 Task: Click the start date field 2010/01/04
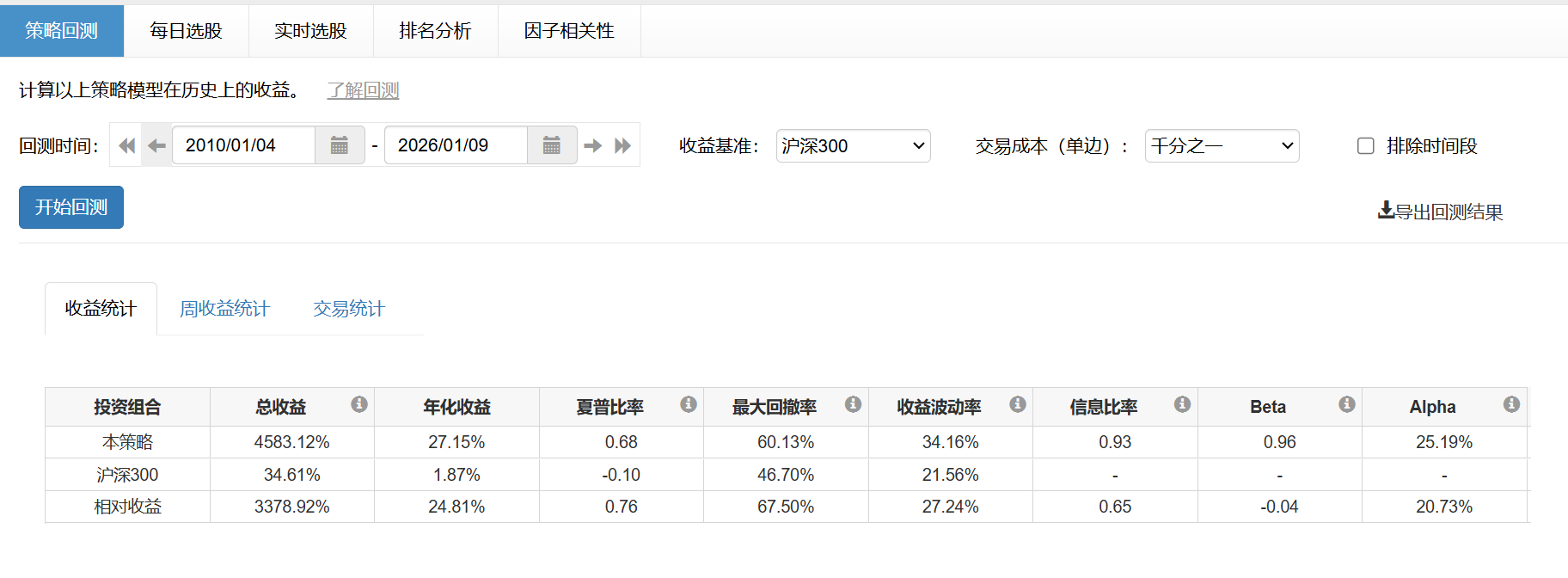point(243,145)
